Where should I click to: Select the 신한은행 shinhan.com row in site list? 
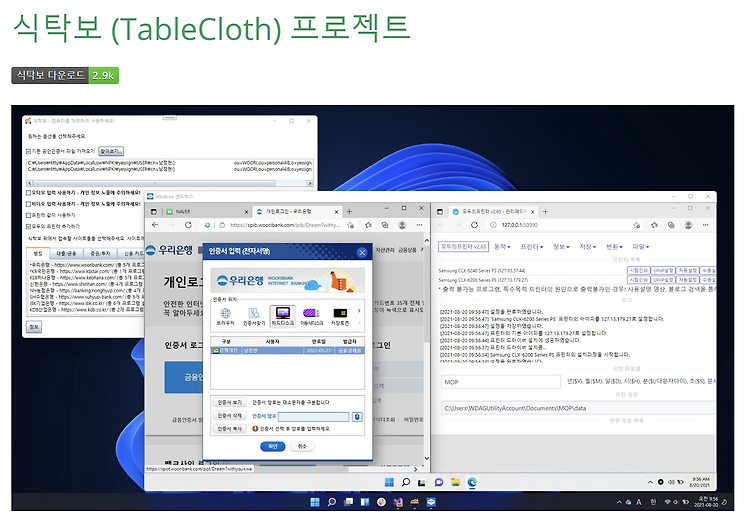pyautogui.click(x=86, y=284)
